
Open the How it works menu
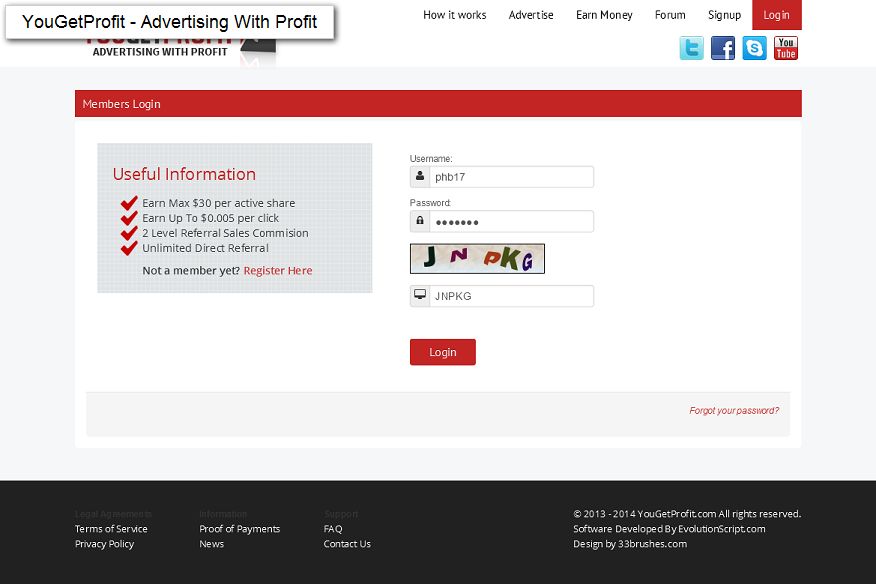point(454,15)
